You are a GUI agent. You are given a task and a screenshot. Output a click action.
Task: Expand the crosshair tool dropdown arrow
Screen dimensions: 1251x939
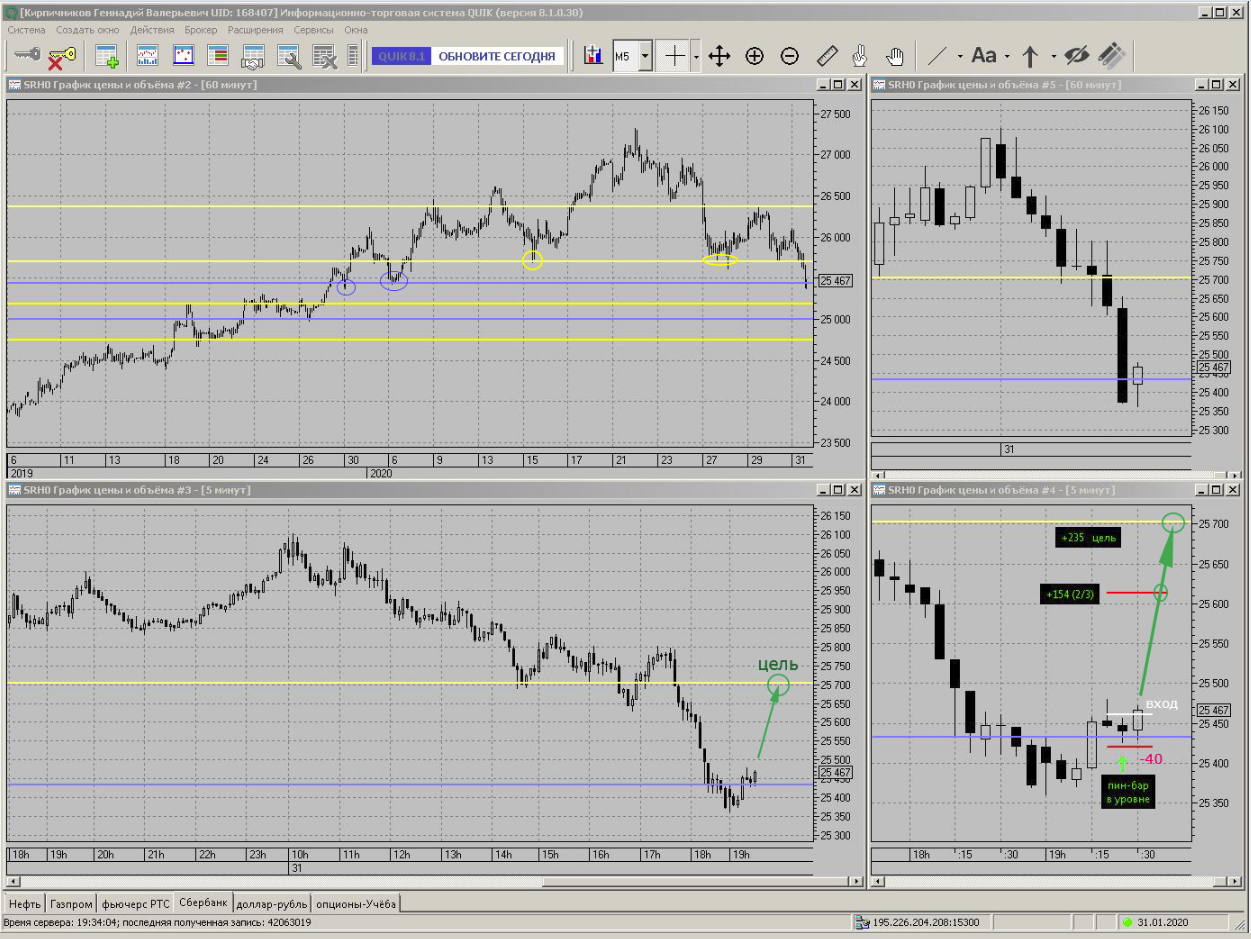(x=697, y=56)
